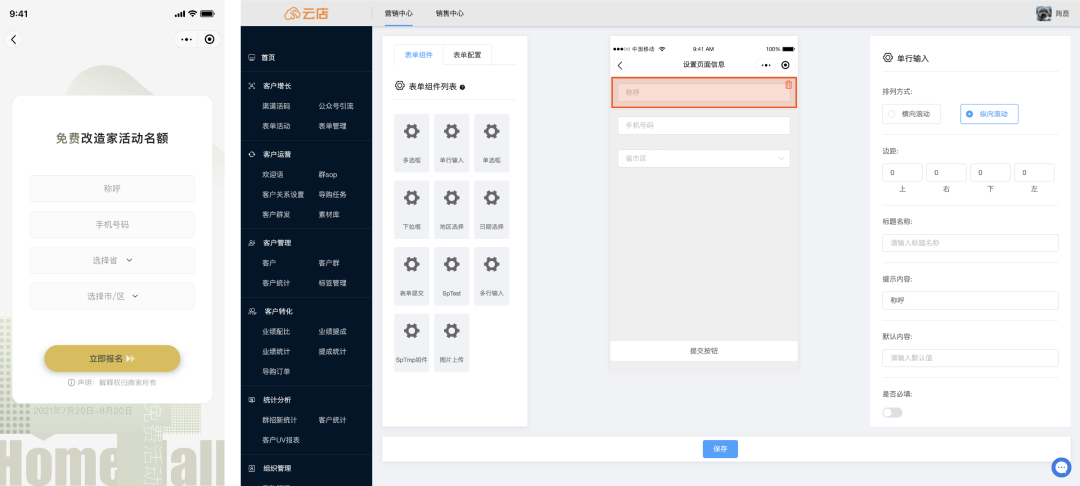This screenshot has height=486, width=1080.
Task: Open 群sop in the sidebar
Action: pyautogui.click(x=328, y=175)
